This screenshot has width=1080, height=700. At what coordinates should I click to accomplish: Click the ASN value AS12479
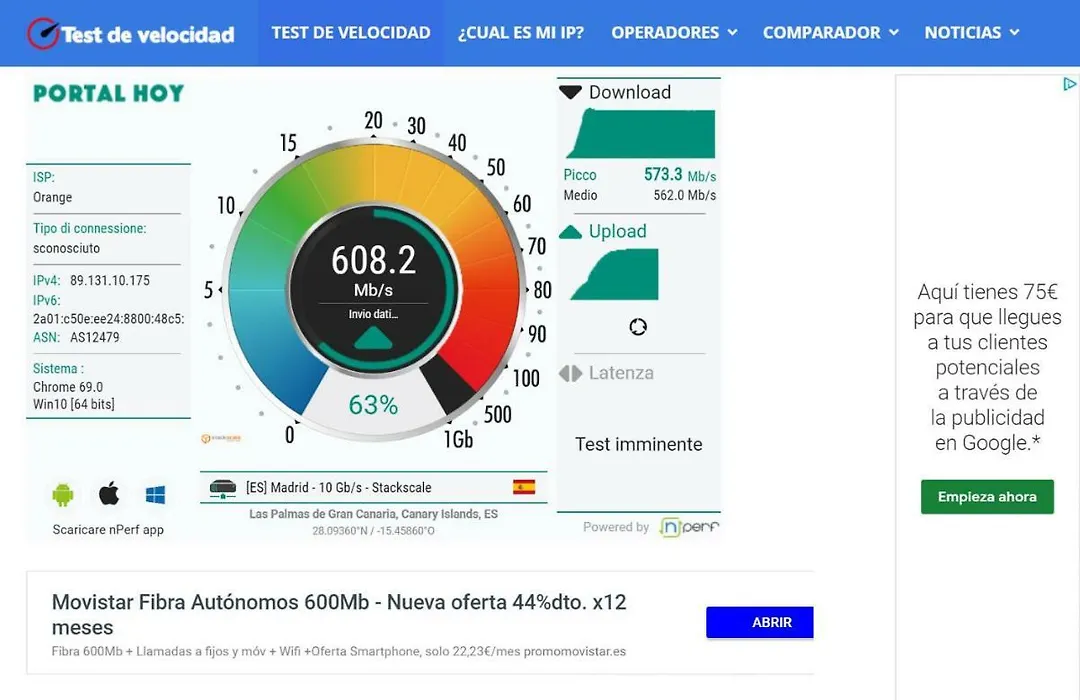tap(94, 337)
